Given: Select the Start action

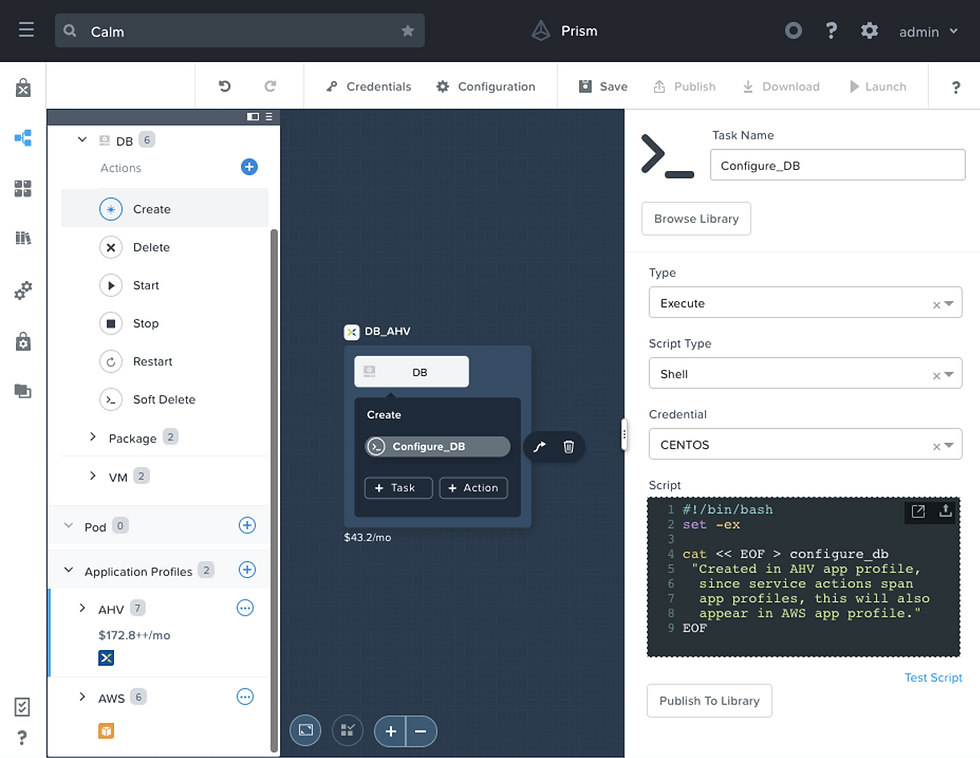Looking at the screenshot, I should pos(164,286).
